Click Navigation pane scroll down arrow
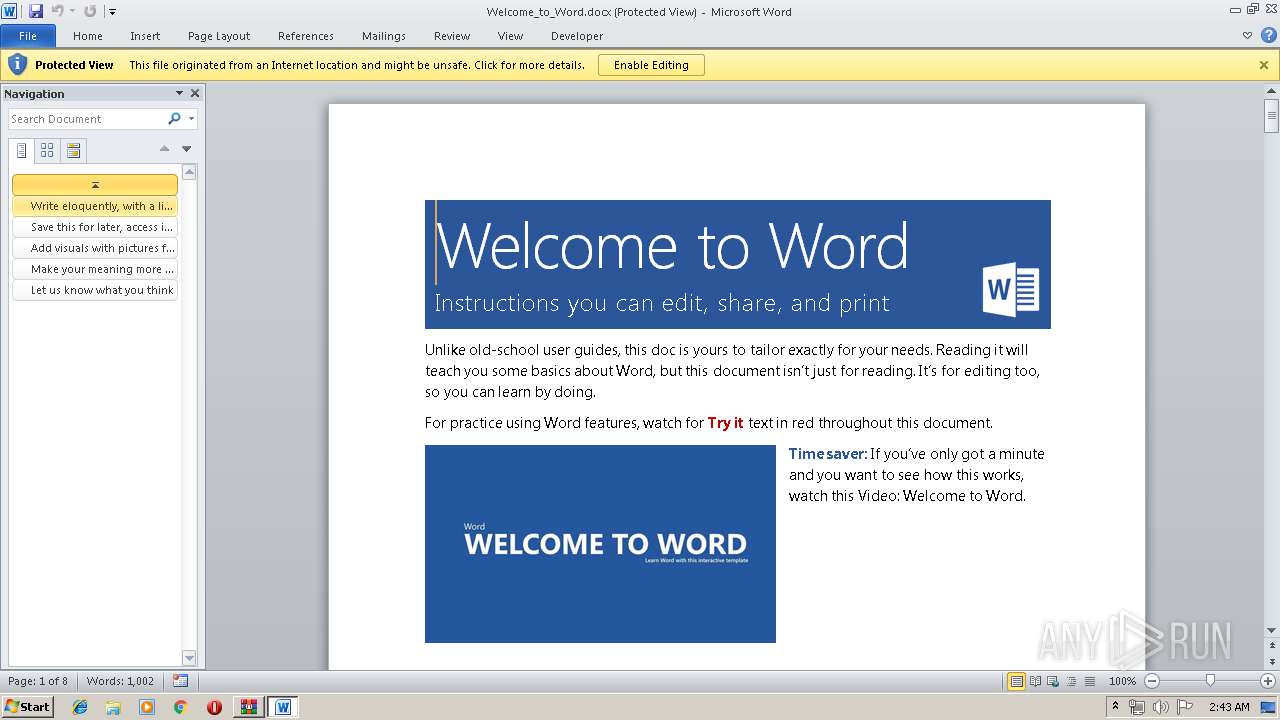 pyautogui.click(x=189, y=657)
